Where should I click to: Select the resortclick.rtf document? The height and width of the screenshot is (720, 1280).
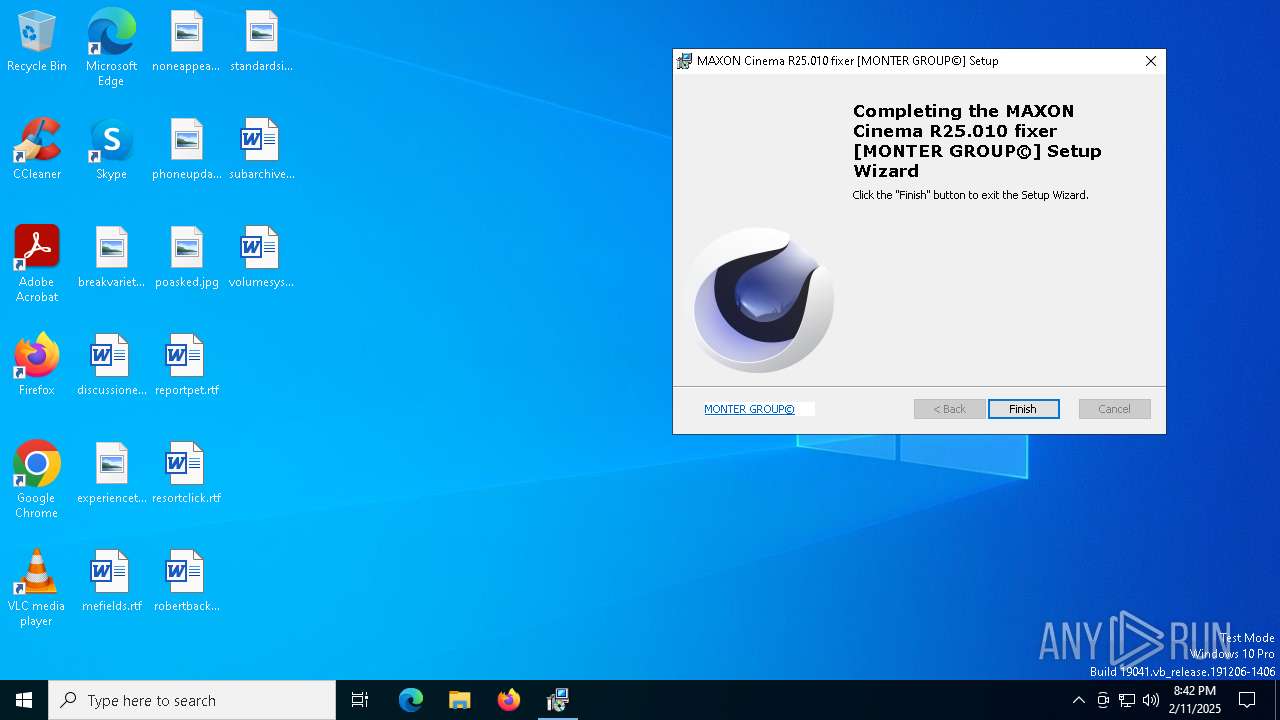(186, 474)
